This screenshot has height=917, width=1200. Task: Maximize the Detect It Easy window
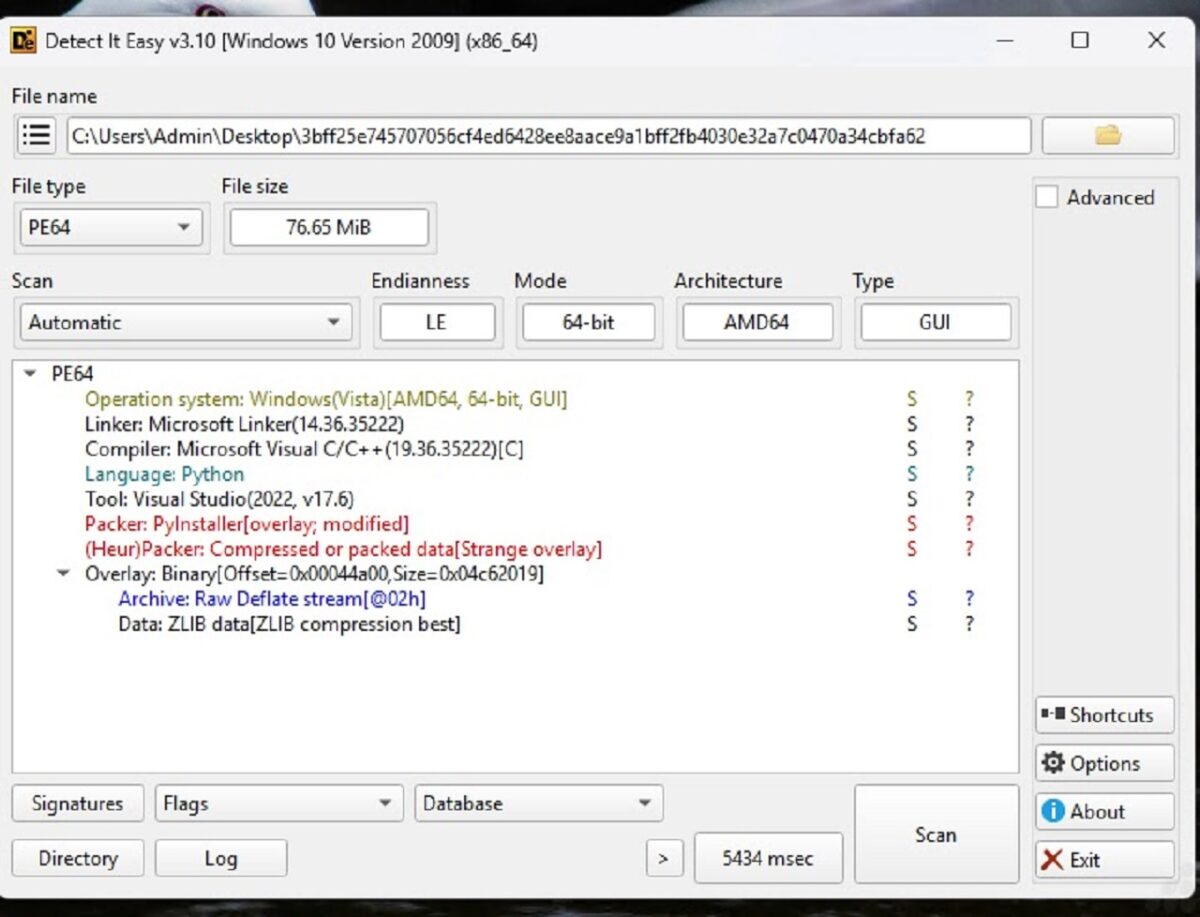[x=1080, y=41]
